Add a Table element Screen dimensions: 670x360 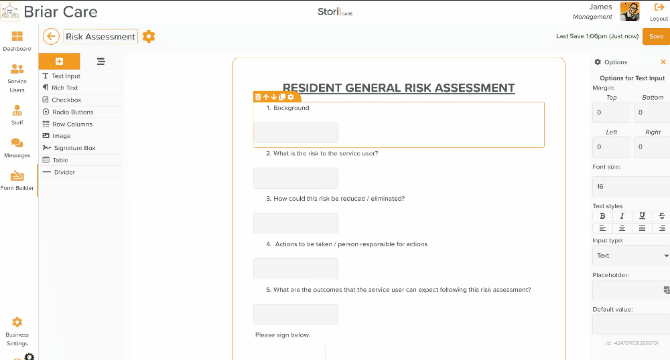(x=81, y=160)
